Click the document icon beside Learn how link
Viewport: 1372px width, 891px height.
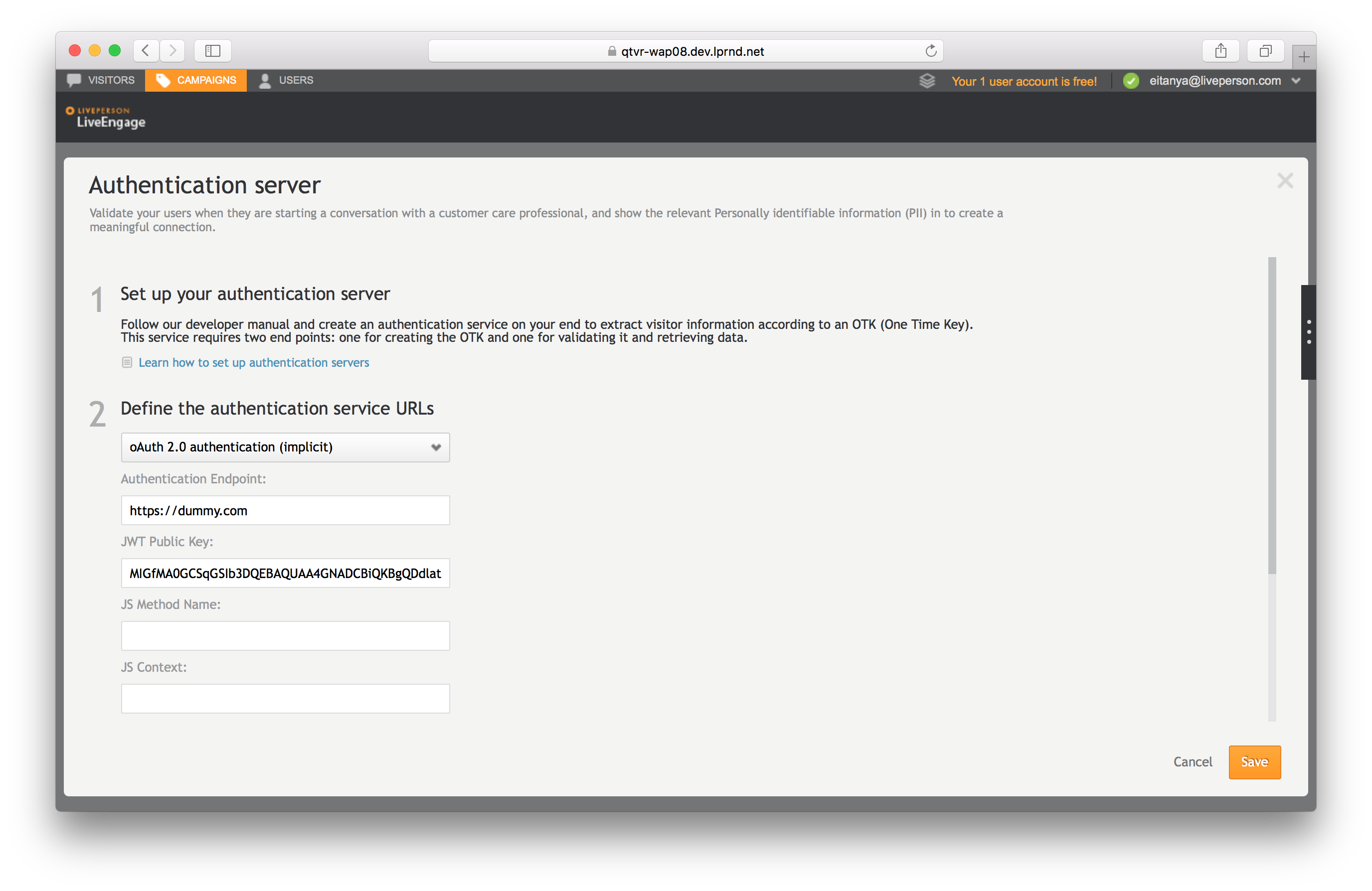pos(127,362)
